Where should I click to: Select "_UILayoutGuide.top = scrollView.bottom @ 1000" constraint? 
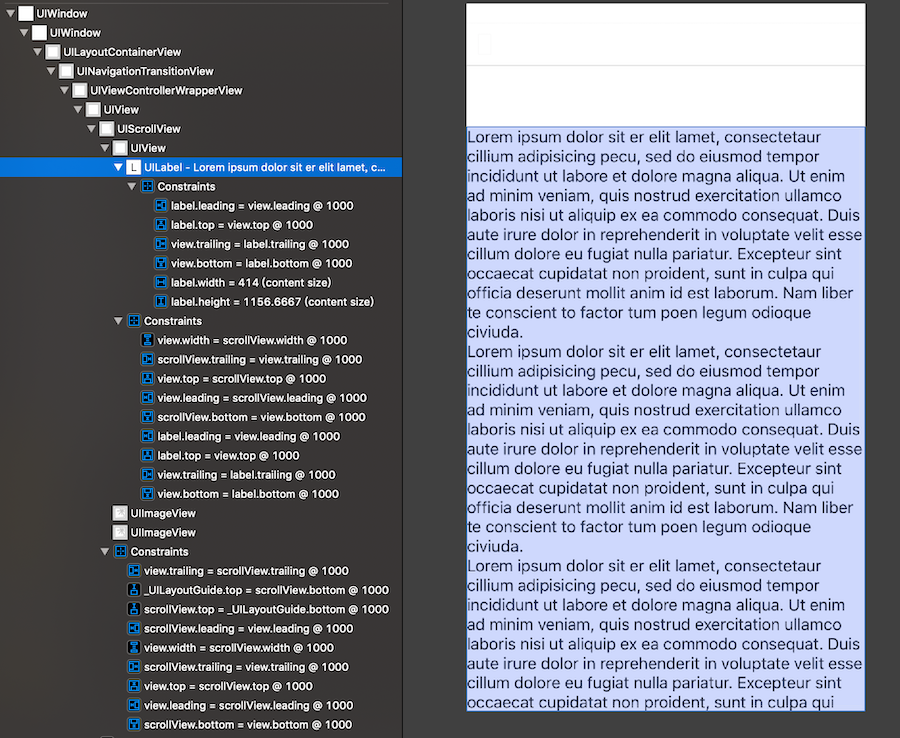click(x=266, y=590)
